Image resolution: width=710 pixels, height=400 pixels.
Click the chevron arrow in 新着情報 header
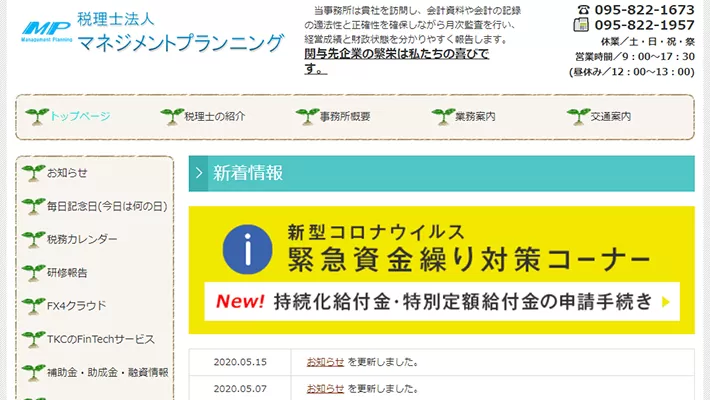[x=200, y=173]
